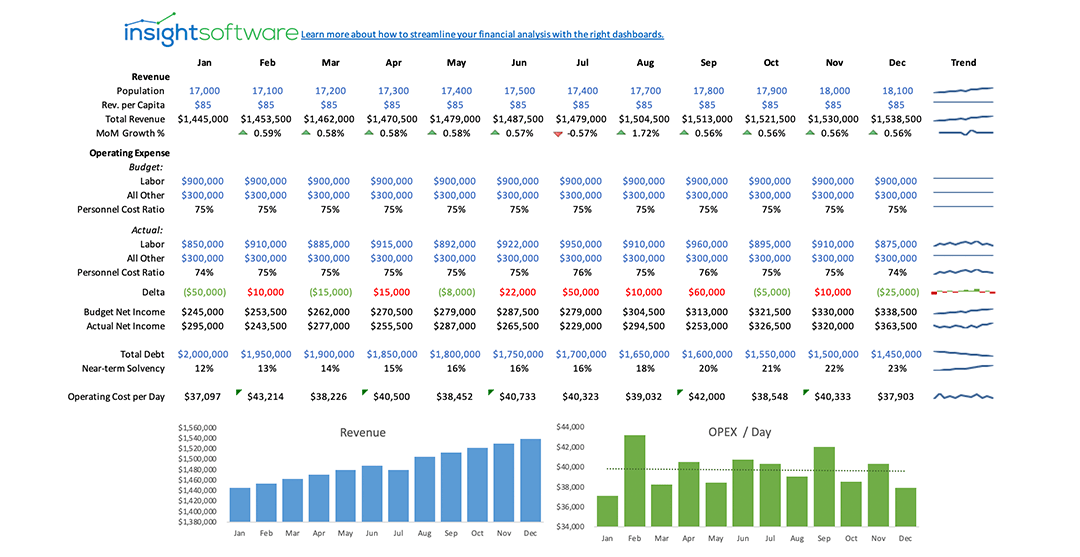Click green up arrow for Jun MoM Growth

495,132
